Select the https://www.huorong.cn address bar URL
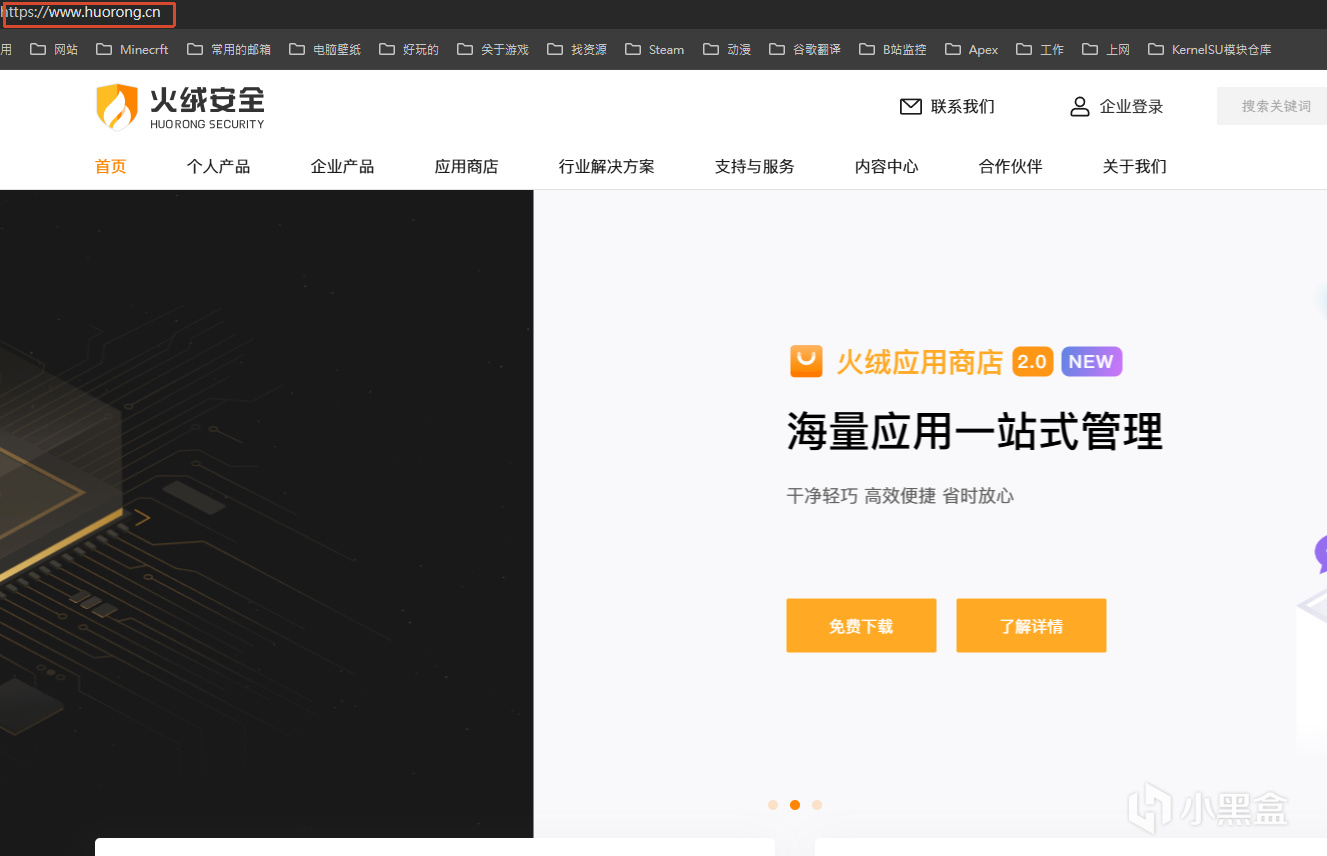This screenshot has width=1327, height=856. point(82,13)
